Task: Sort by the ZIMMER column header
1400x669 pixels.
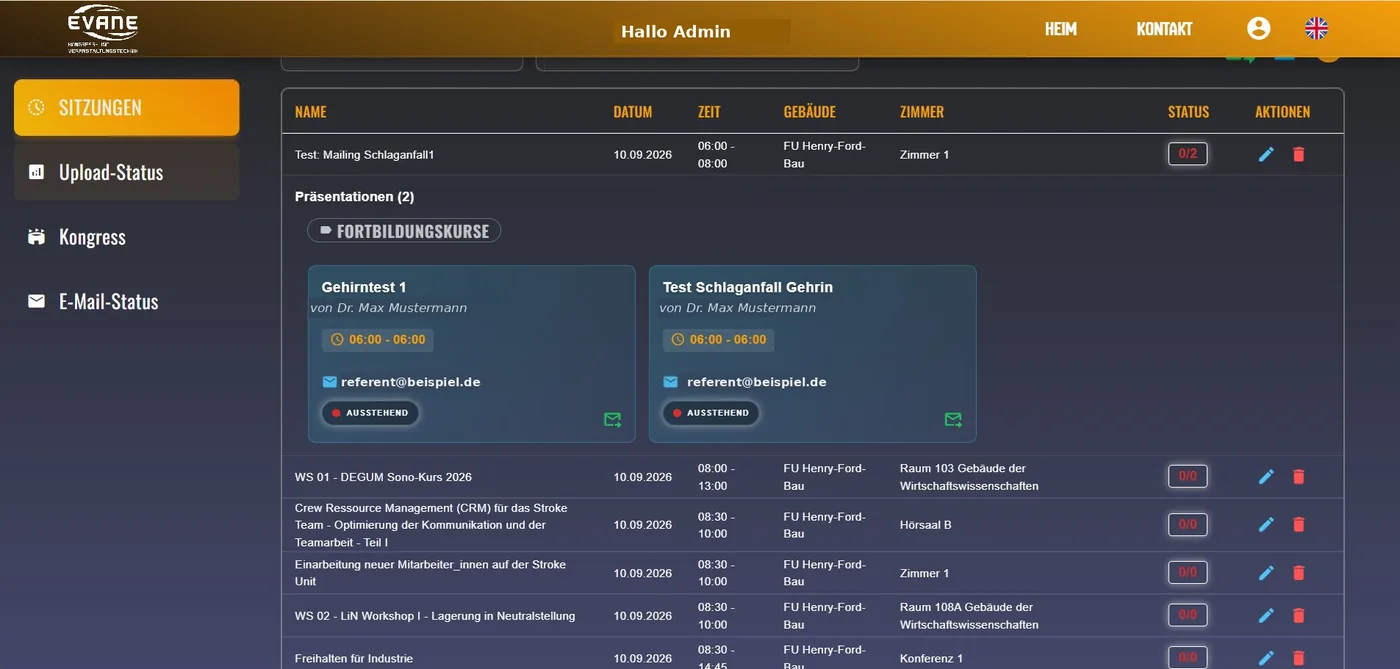Action: (x=922, y=112)
